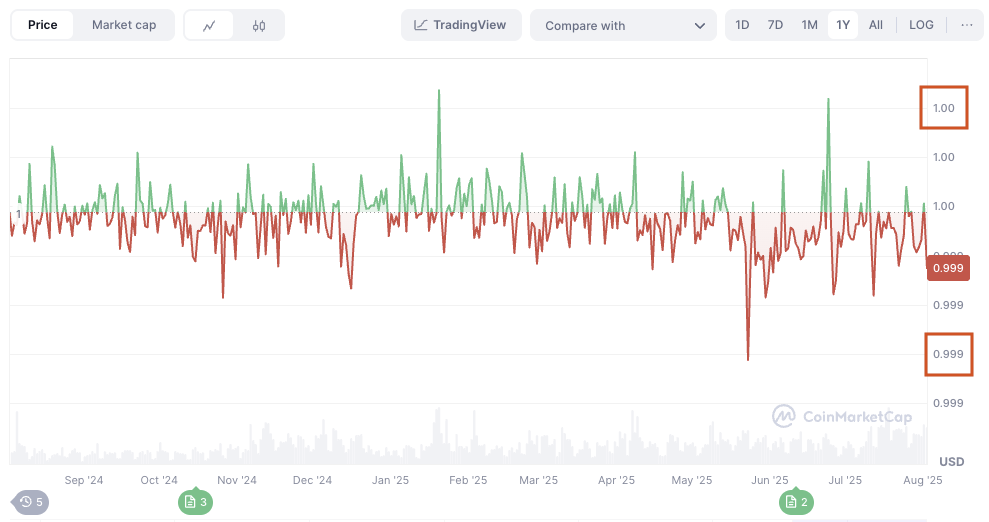Select the 1M time range
Screen dimensions: 989x522
(x=809, y=25)
